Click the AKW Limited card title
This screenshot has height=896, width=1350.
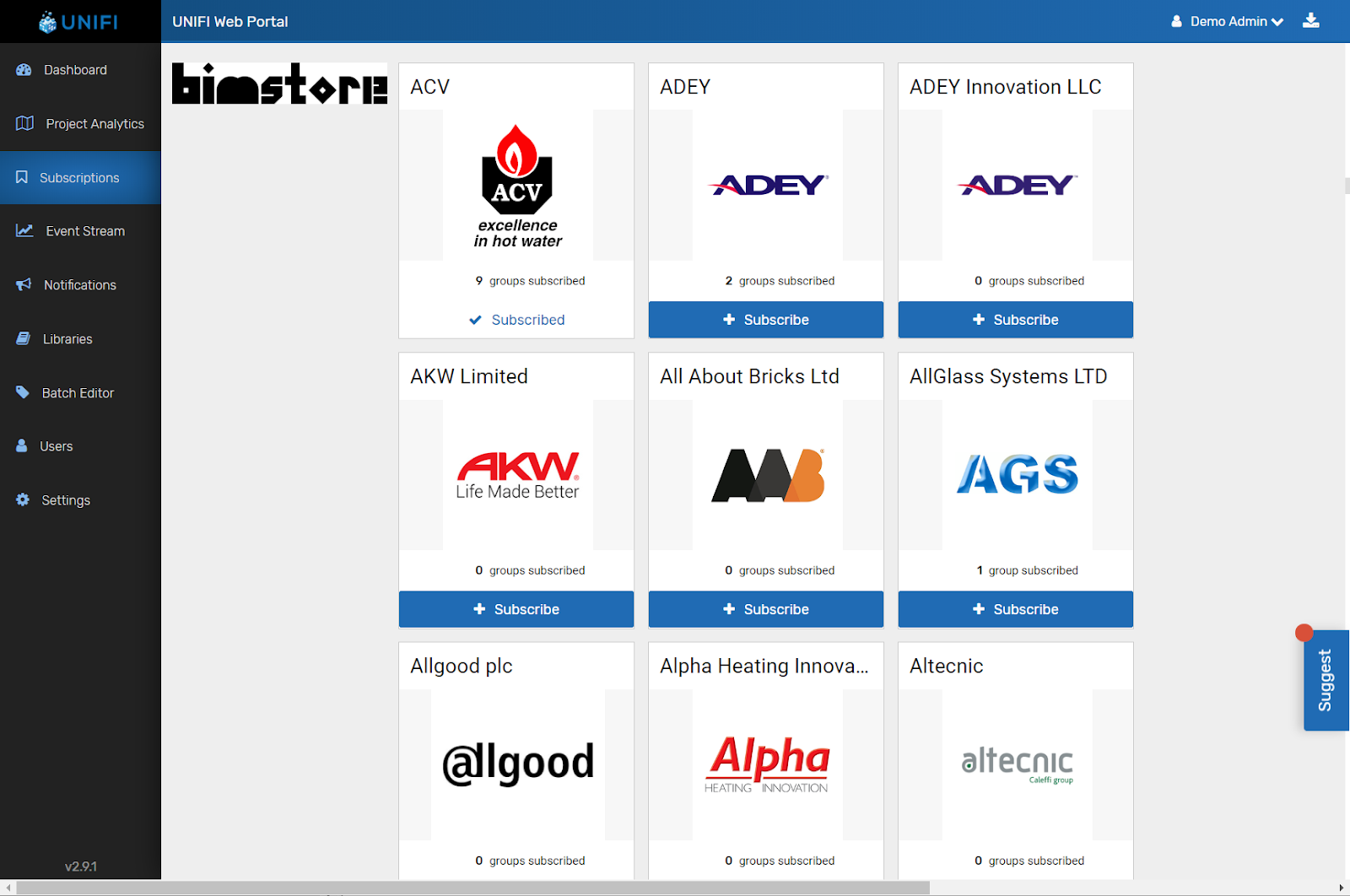pyautogui.click(x=469, y=376)
